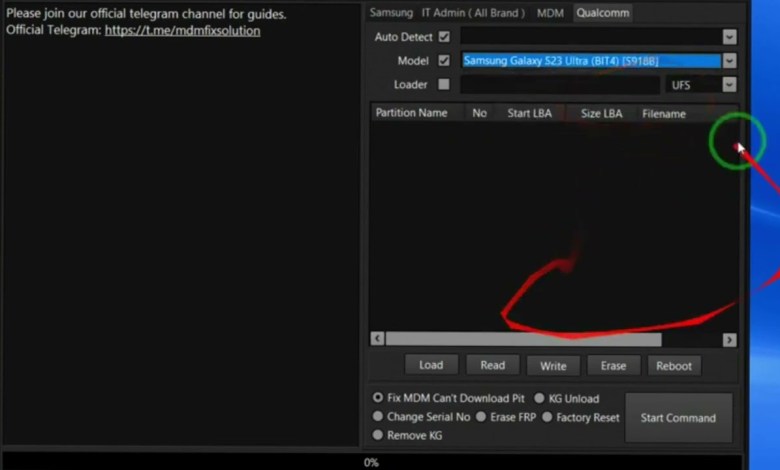Image resolution: width=780 pixels, height=470 pixels.
Task: Click the Filename column header
Action: point(664,113)
